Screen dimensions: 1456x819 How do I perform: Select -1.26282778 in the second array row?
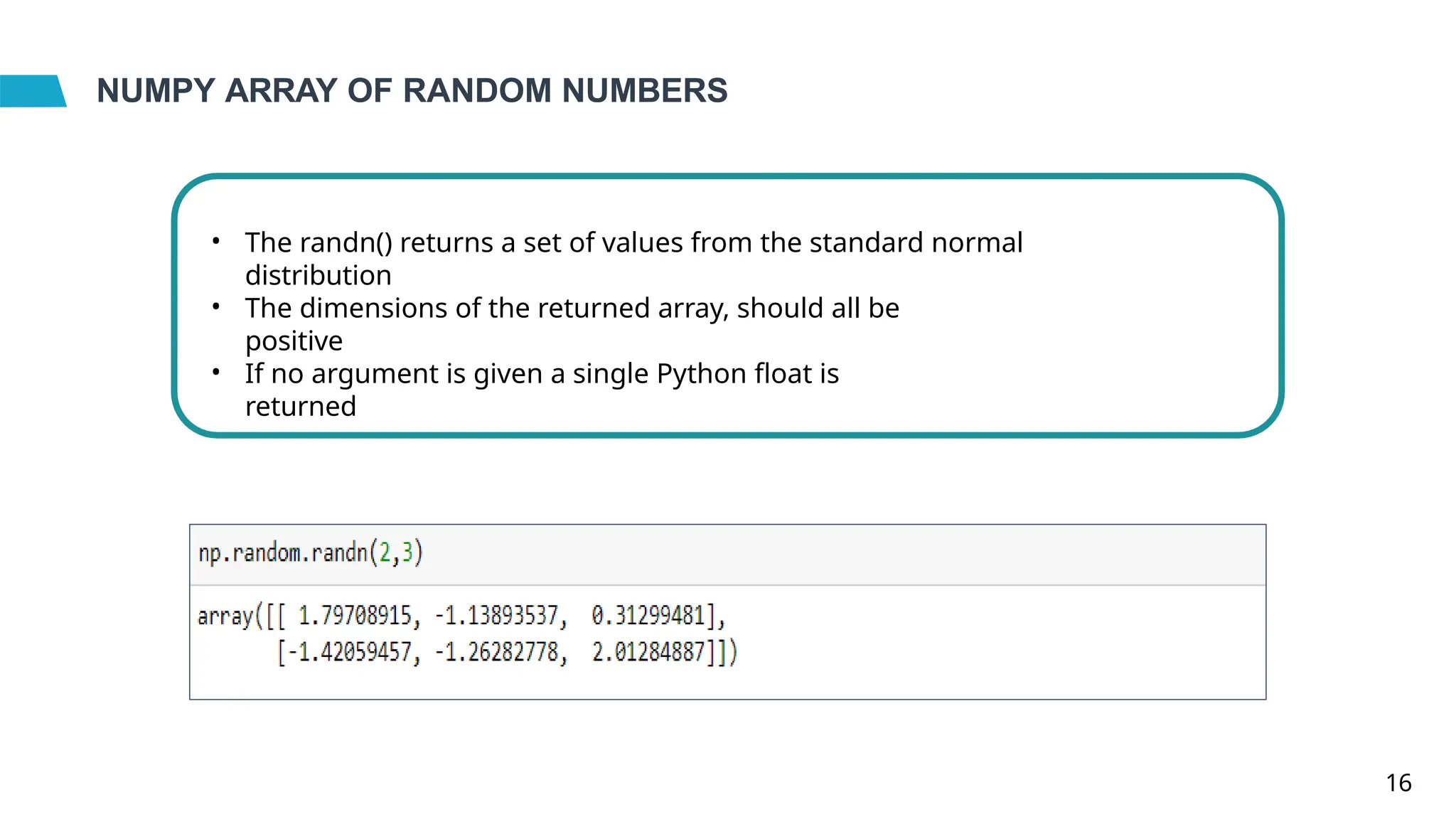click(496, 652)
